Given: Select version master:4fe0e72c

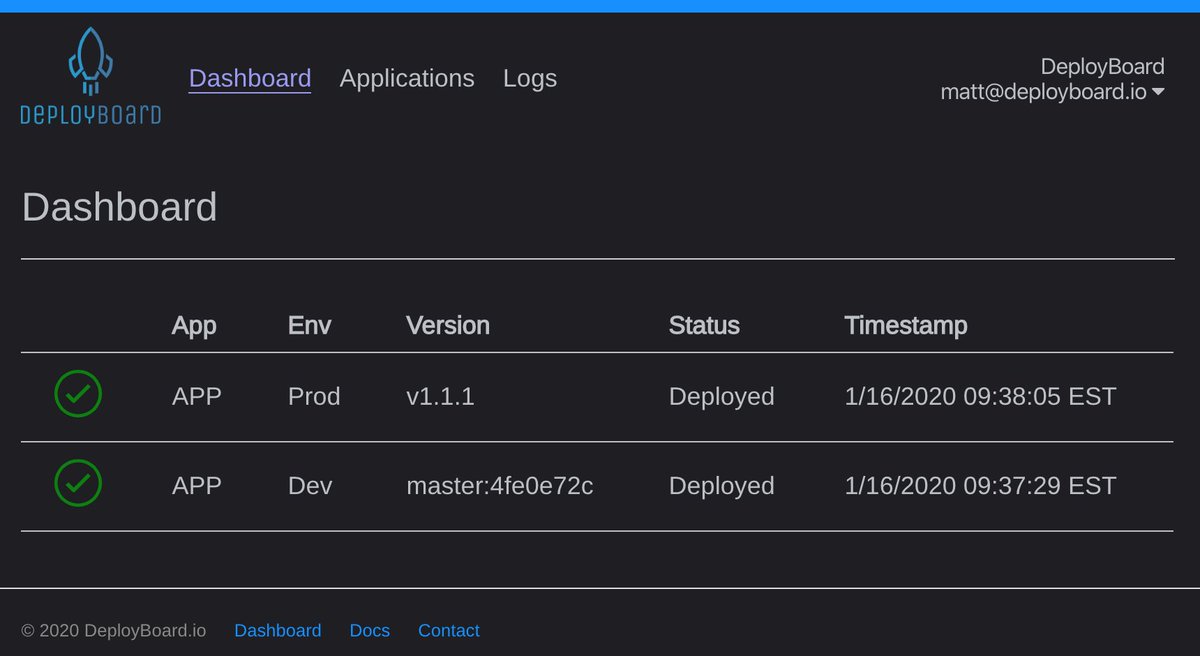Looking at the screenshot, I should point(500,485).
